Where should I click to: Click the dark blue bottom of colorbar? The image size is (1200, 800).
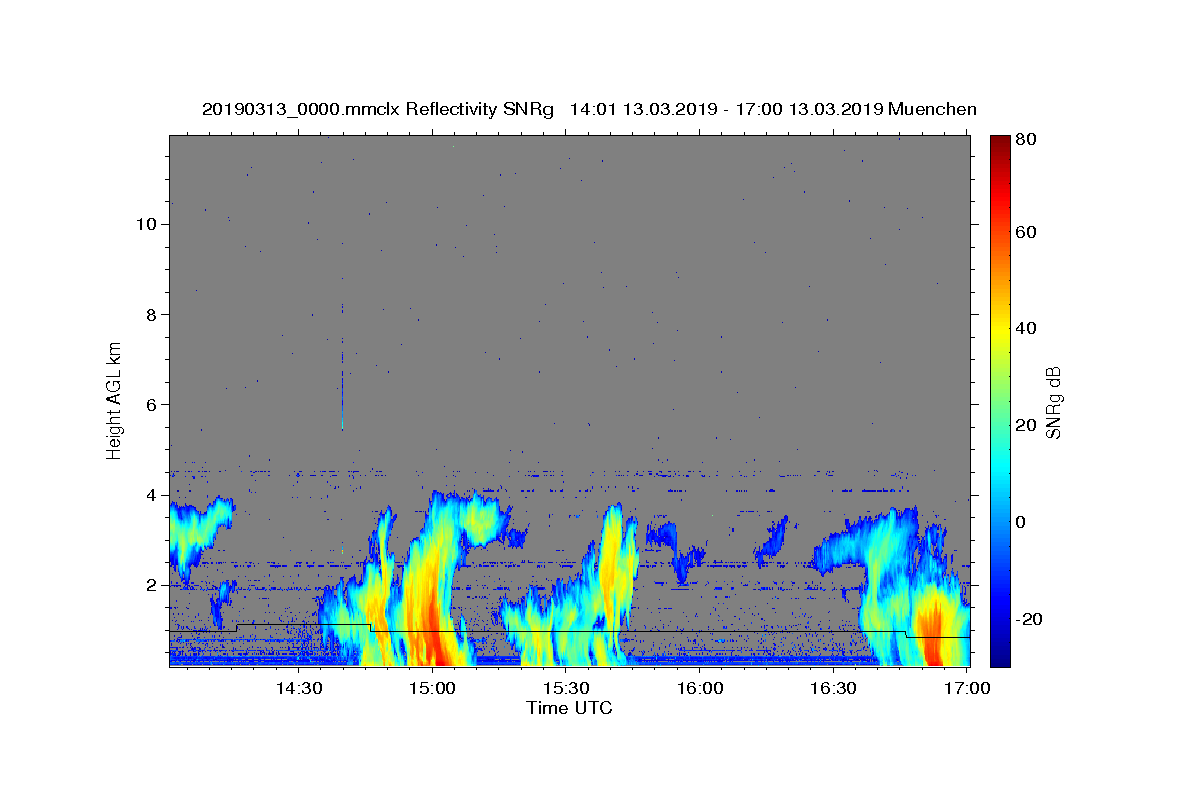1000,660
